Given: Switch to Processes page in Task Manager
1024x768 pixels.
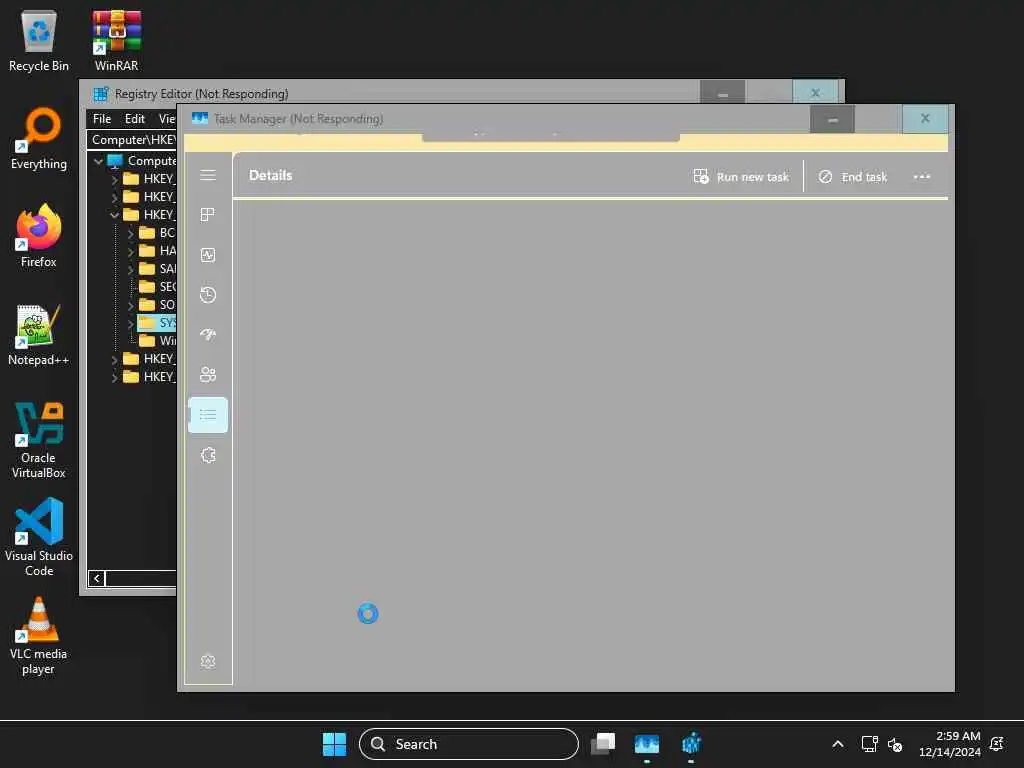Looking at the screenshot, I should point(208,215).
